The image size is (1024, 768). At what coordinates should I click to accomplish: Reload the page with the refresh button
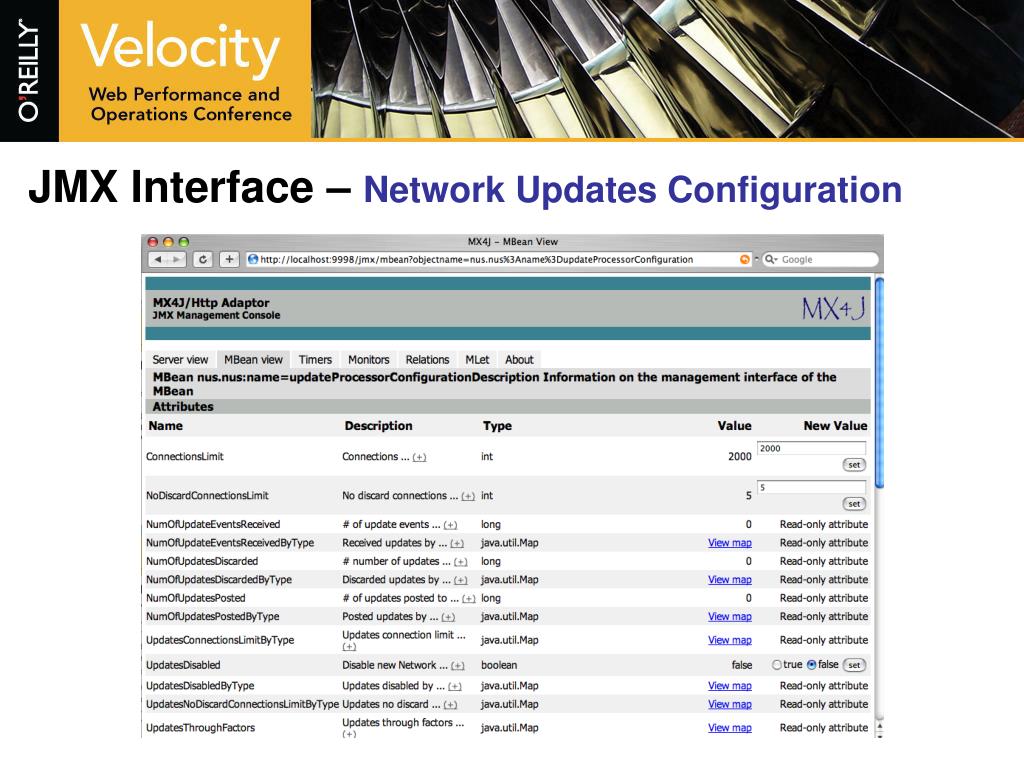point(204,260)
